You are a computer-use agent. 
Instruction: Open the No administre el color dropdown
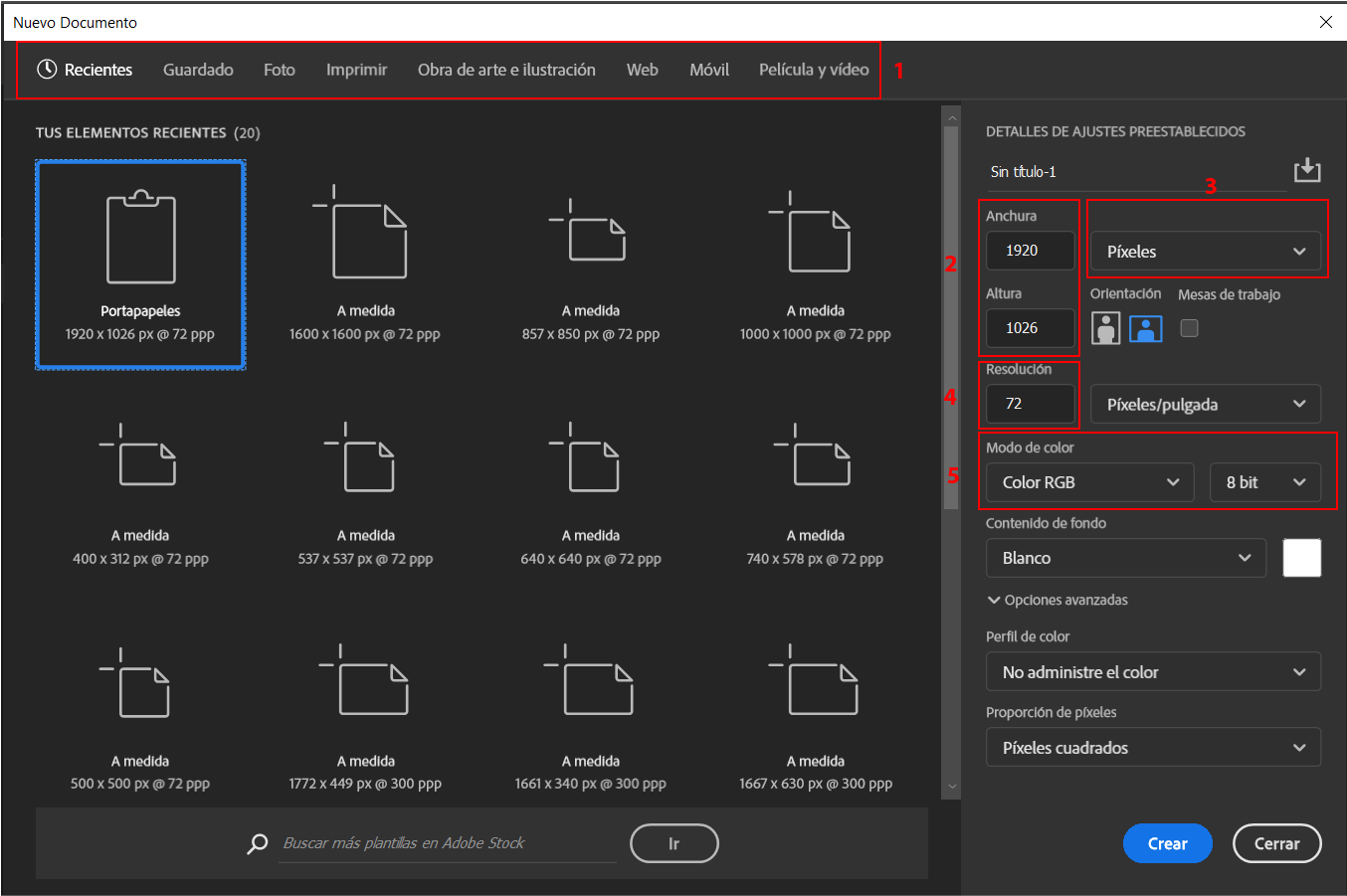1154,672
